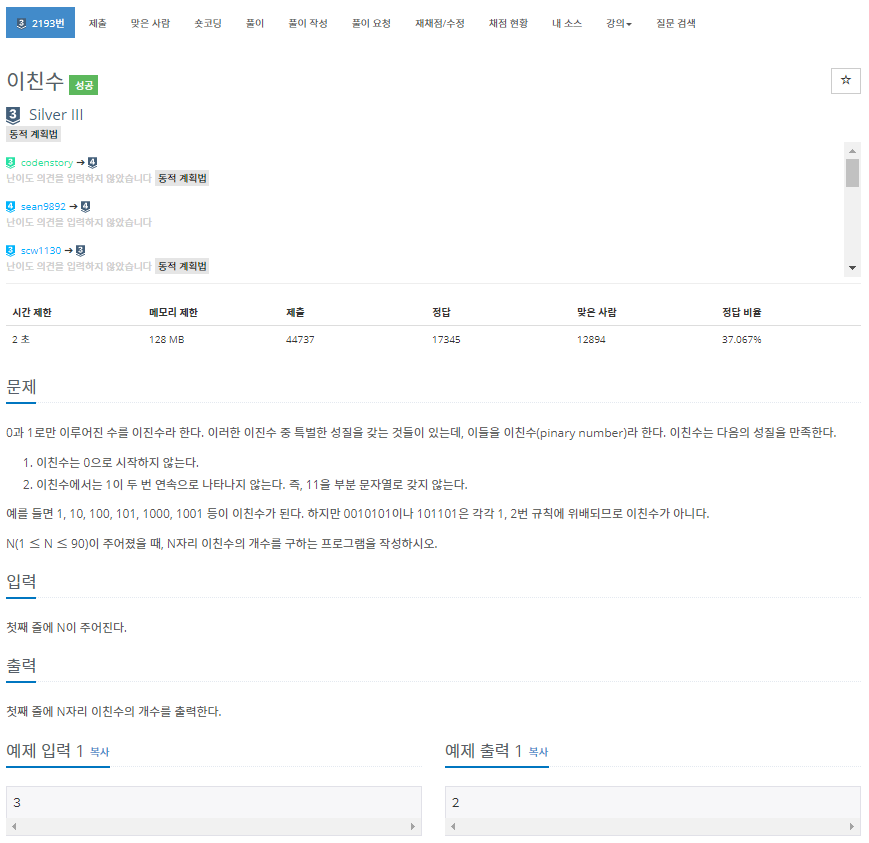This screenshot has width=869, height=843.
Task: Go to 풀이 작성 tab
Action: pos(308,23)
